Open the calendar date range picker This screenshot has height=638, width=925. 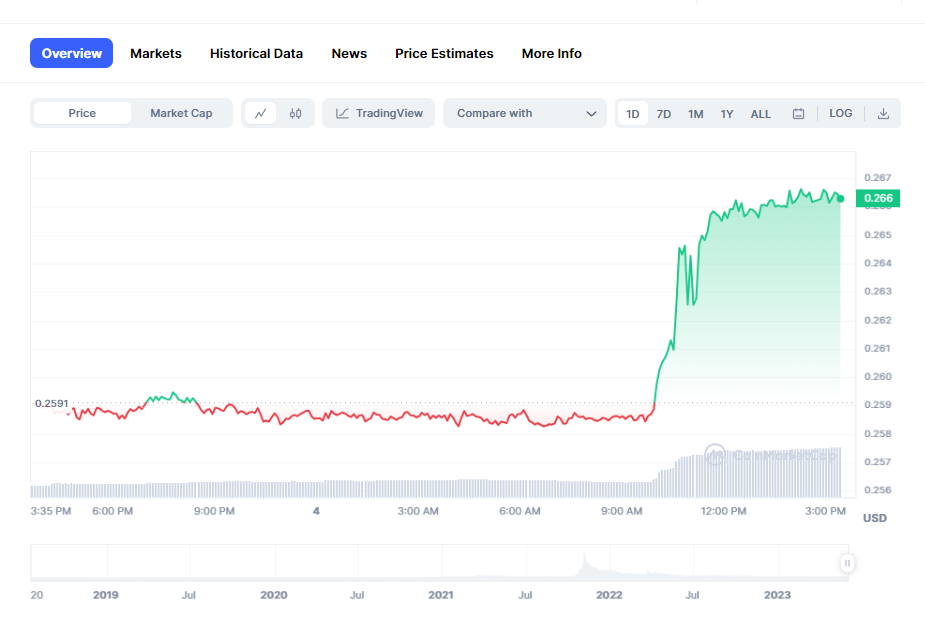798,114
